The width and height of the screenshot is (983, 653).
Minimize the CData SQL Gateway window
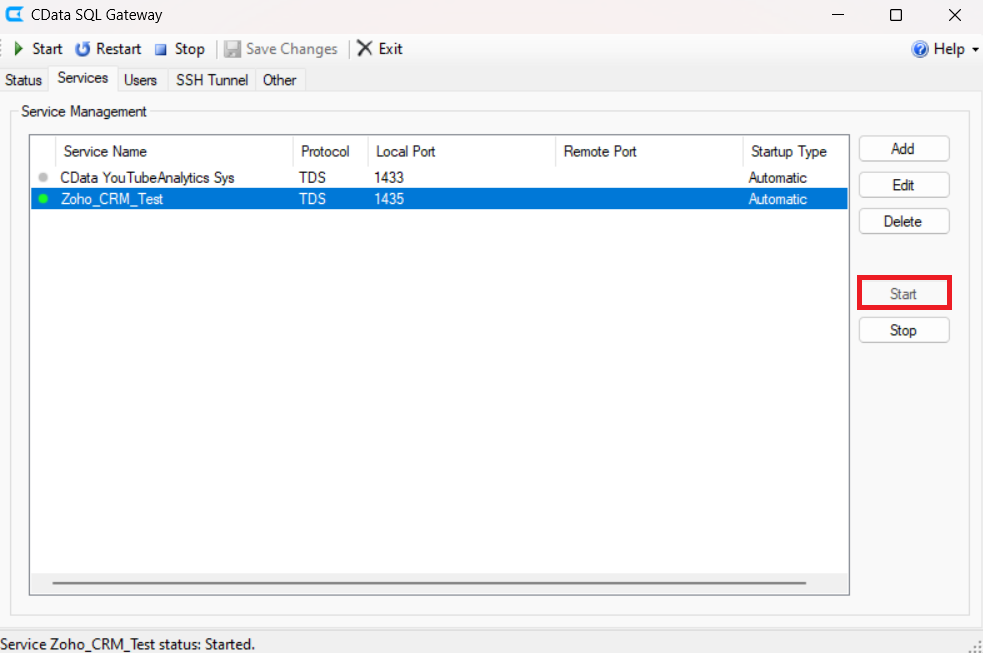click(838, 14)
